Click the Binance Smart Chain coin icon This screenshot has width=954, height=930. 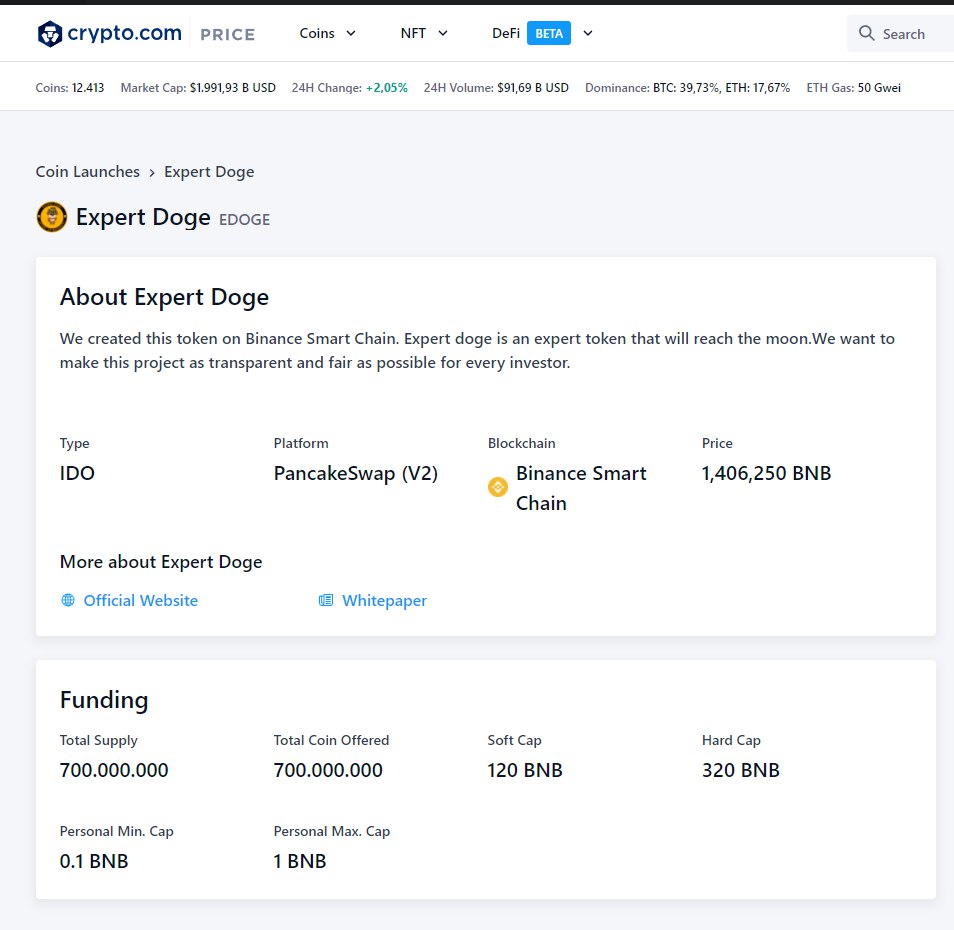[x=498, y=487]
